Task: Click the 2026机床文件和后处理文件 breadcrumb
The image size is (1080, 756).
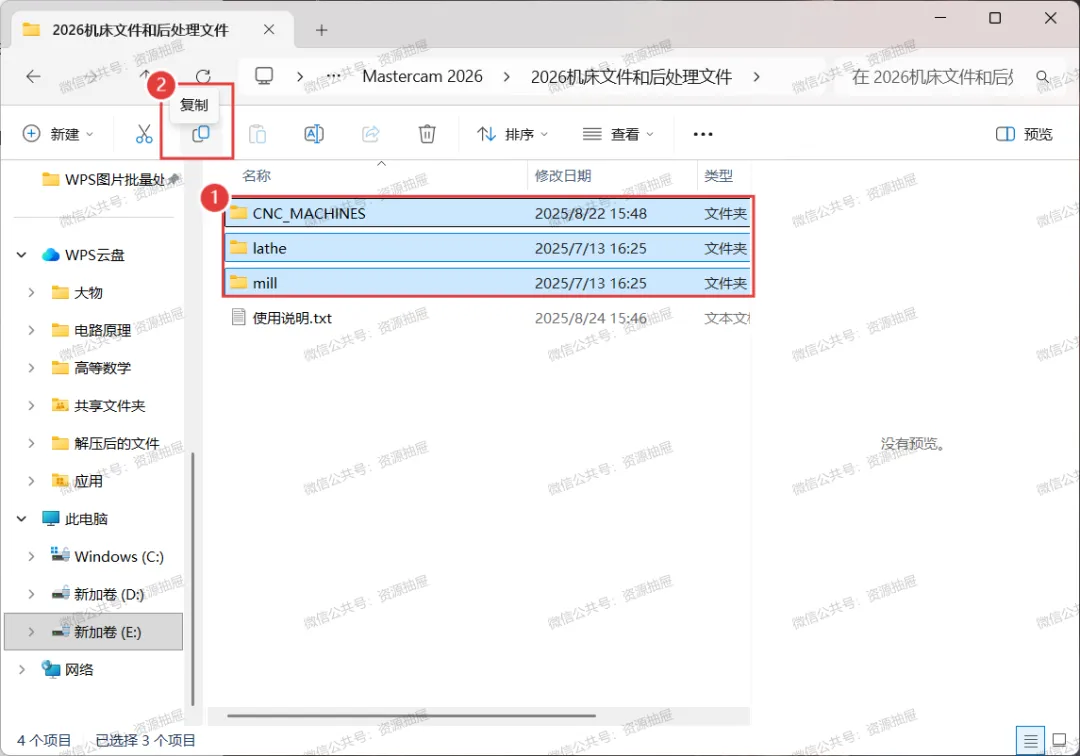Action: tap(631, 76)
